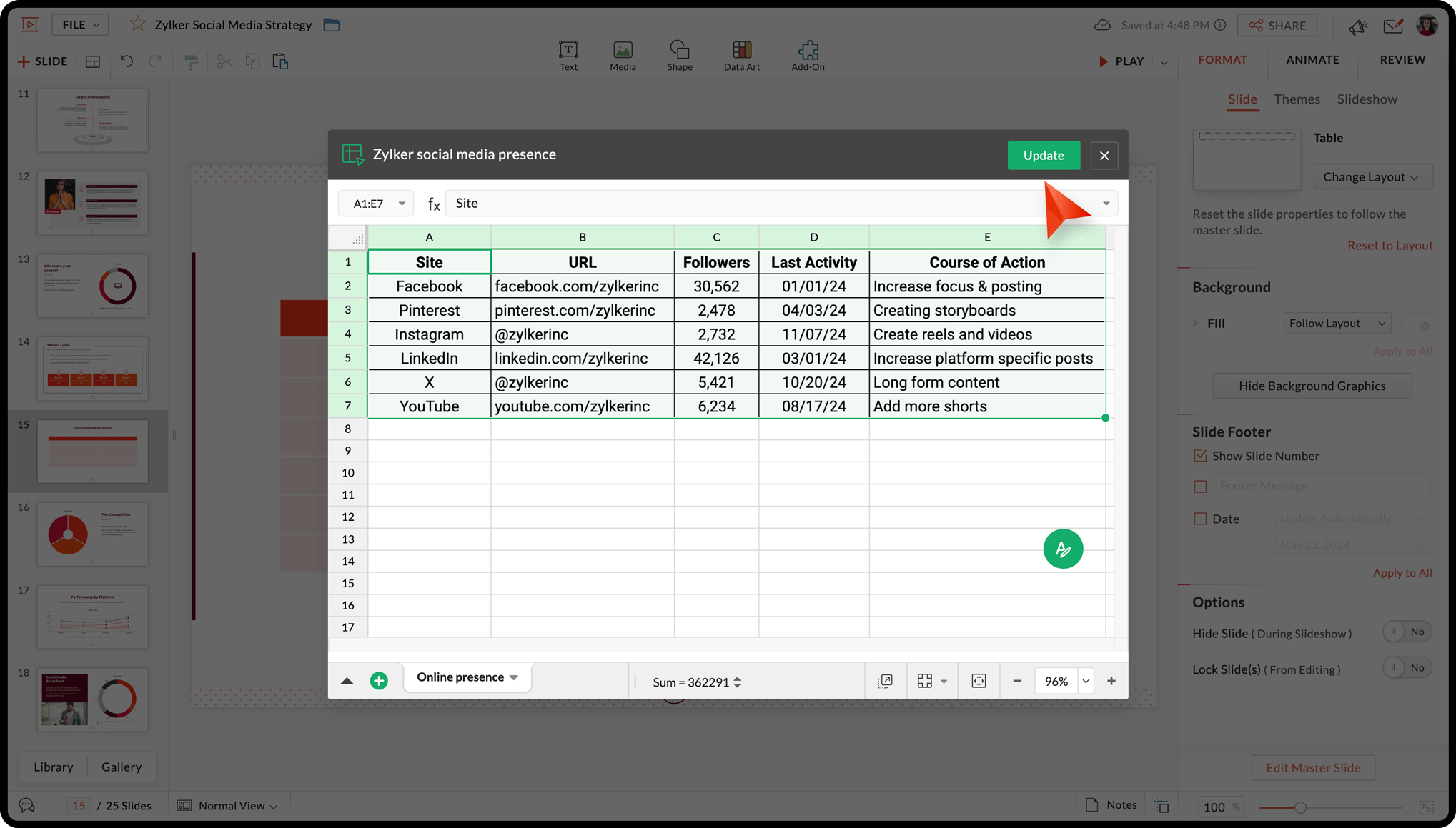Open the Follow Layout fill dropdown
1456x828 pixels.
coord(1337,323)
